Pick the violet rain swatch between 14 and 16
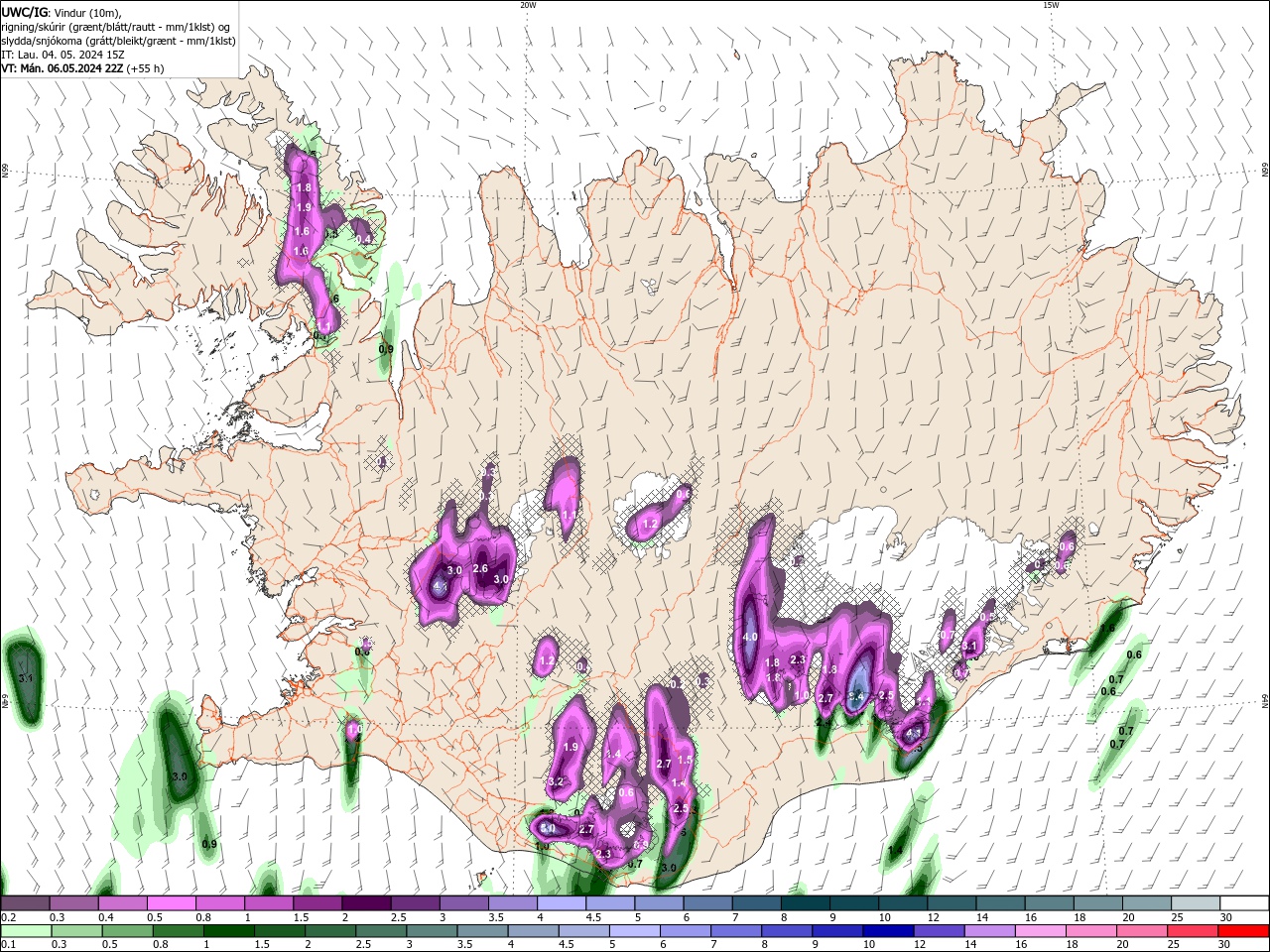This screenshot has height=952, width=1270. [x=989, y=931]
